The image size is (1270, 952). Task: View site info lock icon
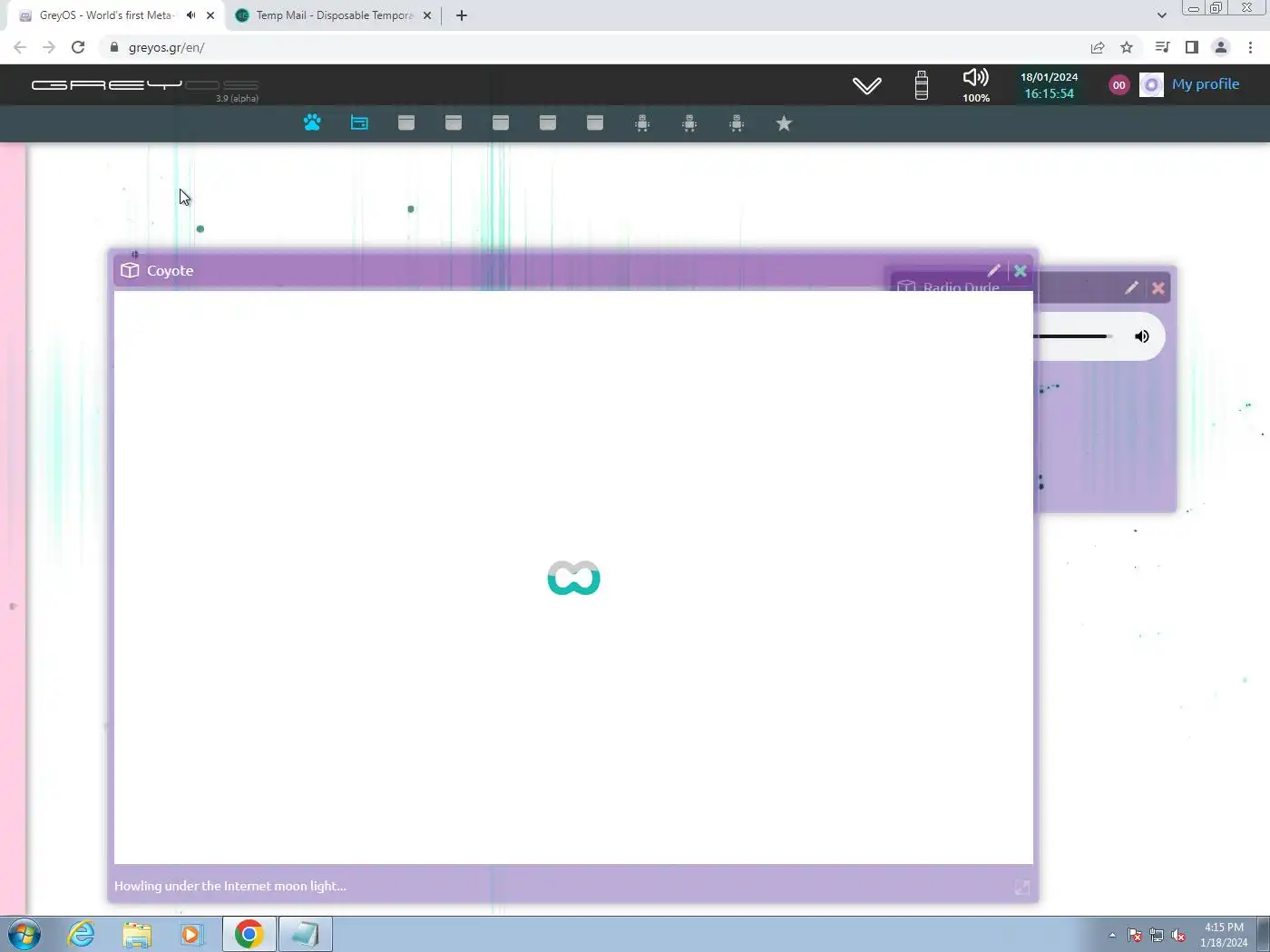[x=114, y=47]
